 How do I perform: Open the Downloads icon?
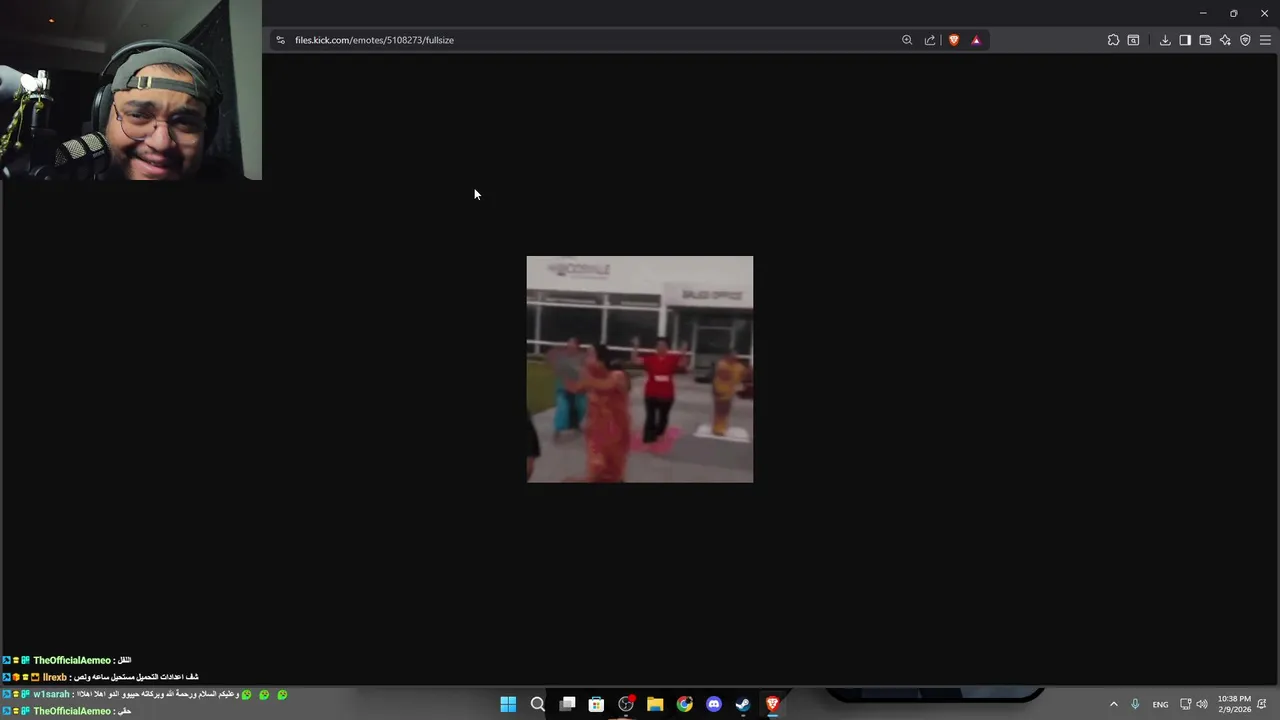tap(1165, 40)
